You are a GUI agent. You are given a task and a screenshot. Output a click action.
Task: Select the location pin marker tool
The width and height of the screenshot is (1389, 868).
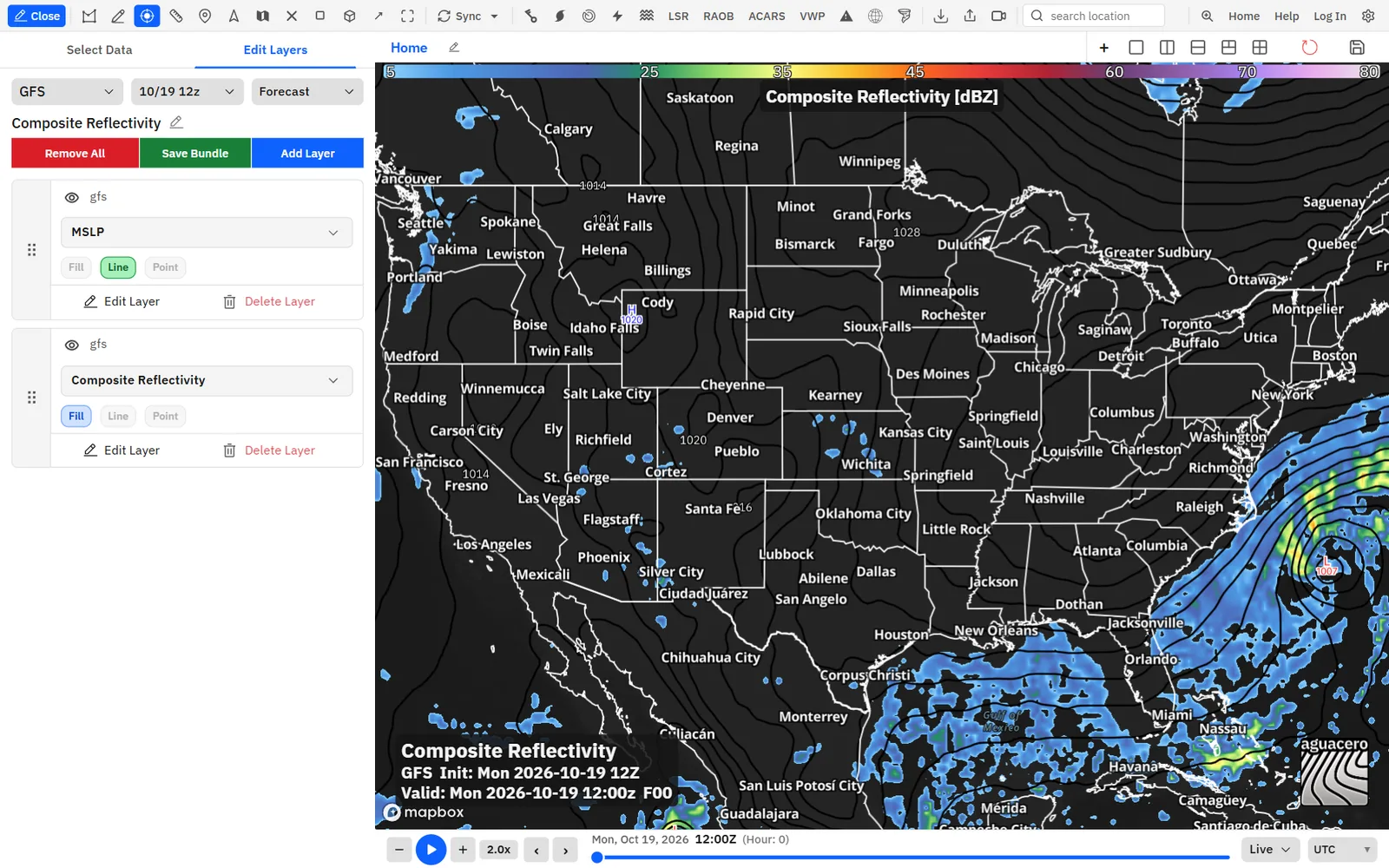pyautogui.click(x=205, y=16)
